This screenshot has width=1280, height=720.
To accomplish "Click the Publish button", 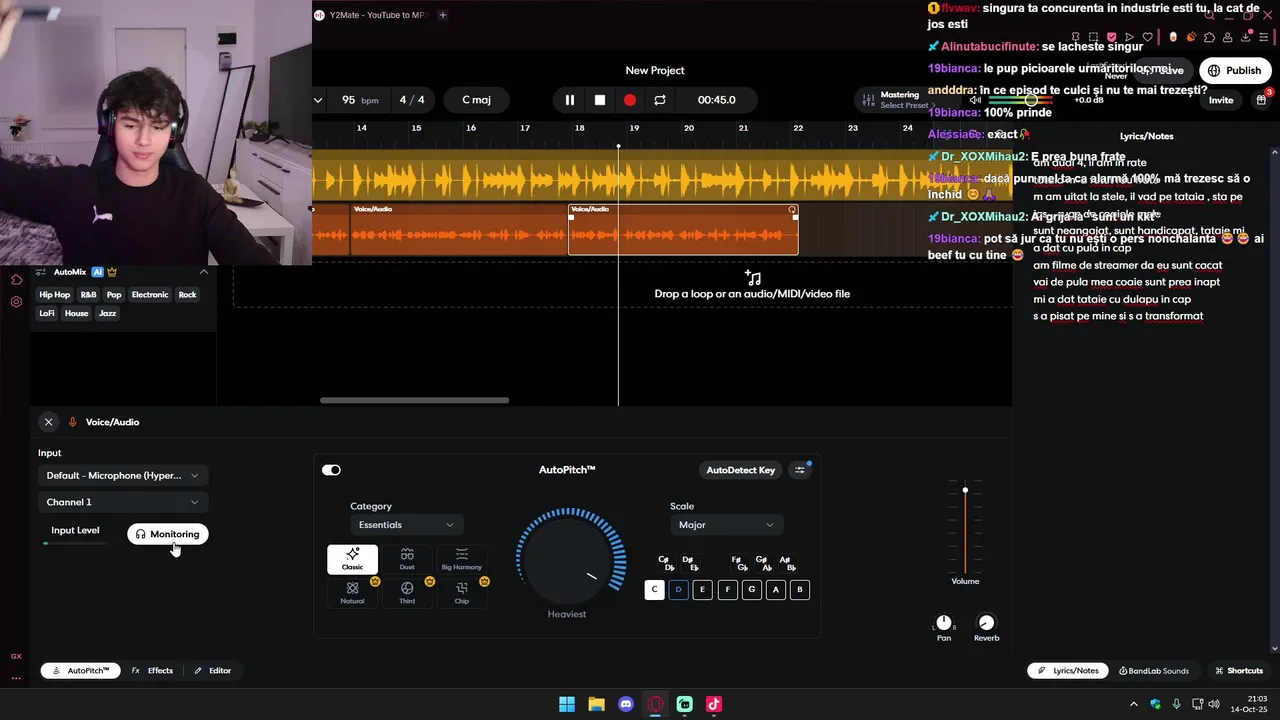I will tap(1235, 71).
